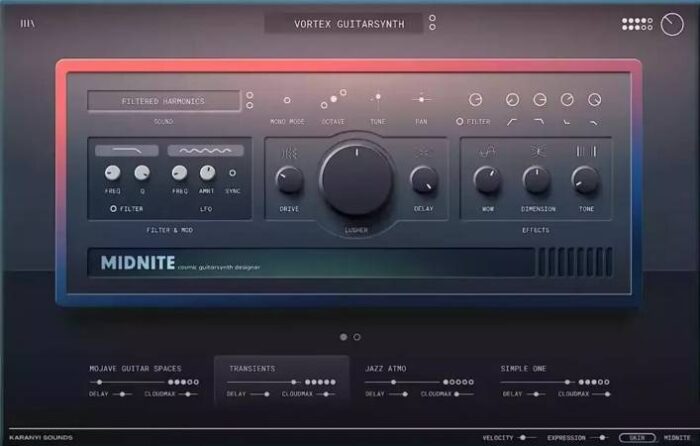Click the sound next/previous stepper dots
700x446 pixels.
[x=249, y=101]
